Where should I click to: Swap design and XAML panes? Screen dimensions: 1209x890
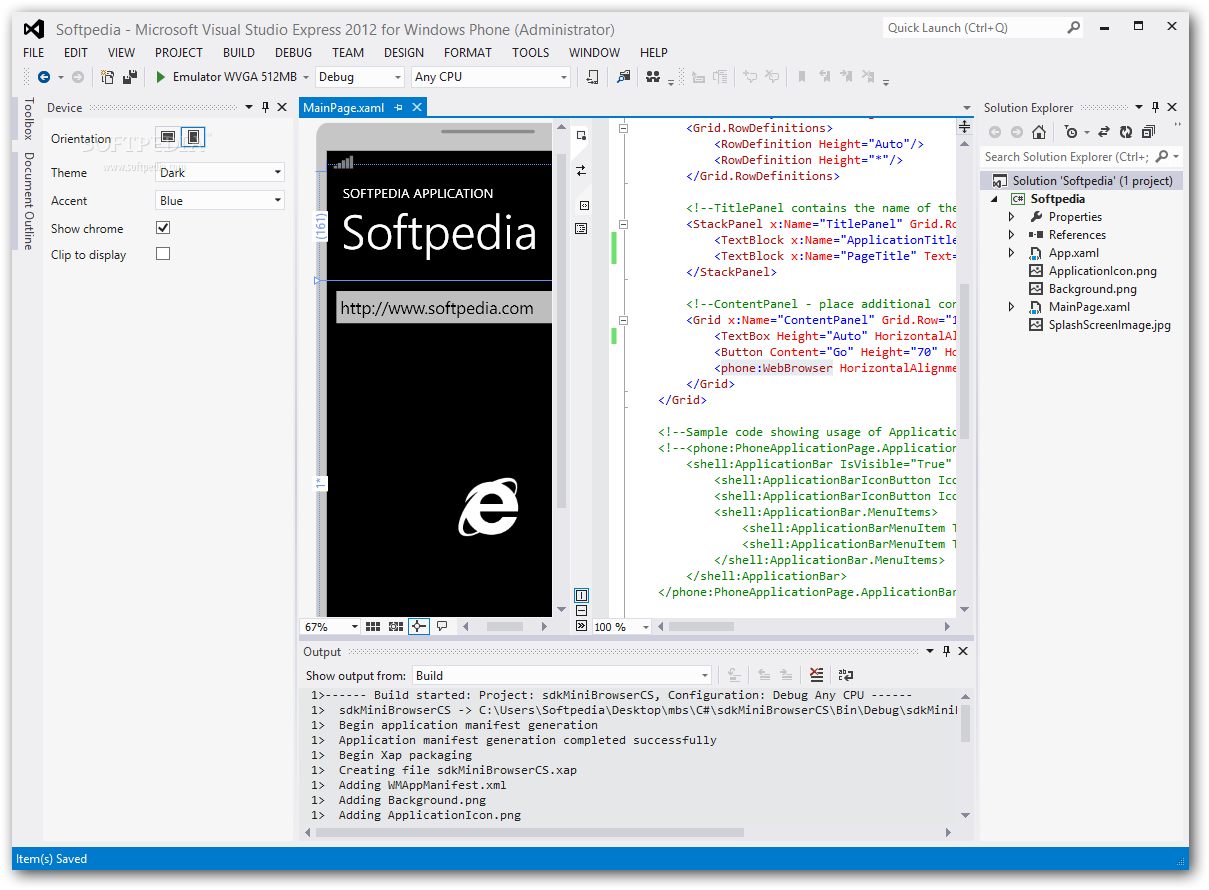pos(581,171)
